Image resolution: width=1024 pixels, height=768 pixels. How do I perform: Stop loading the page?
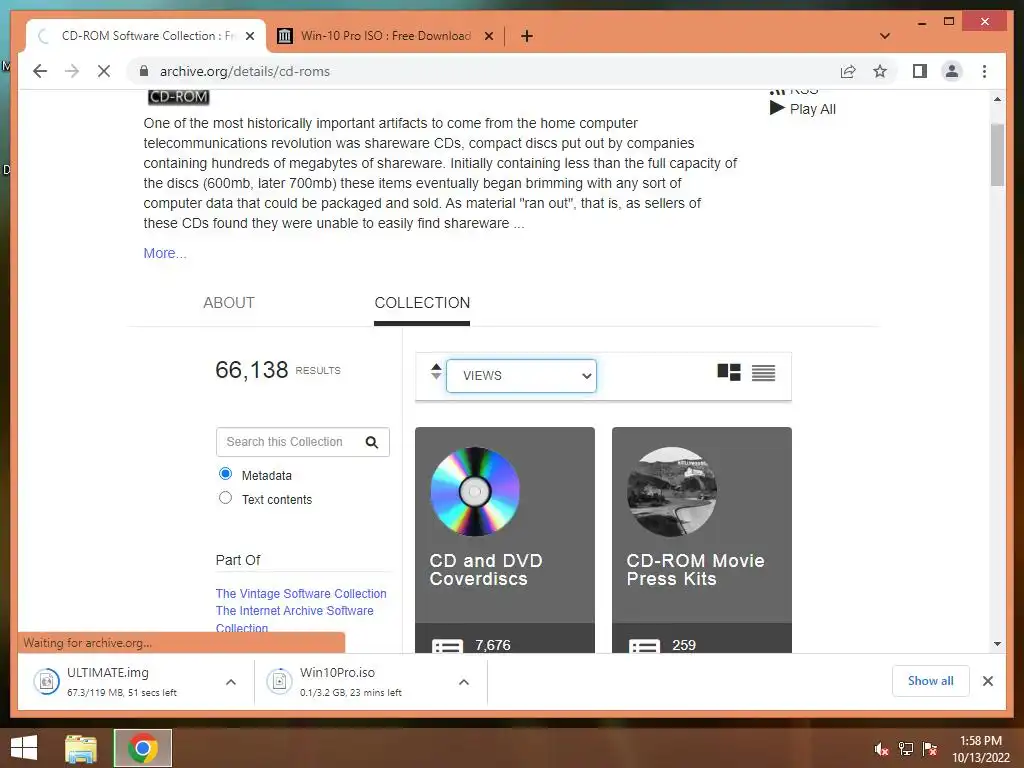click(104, 71)
